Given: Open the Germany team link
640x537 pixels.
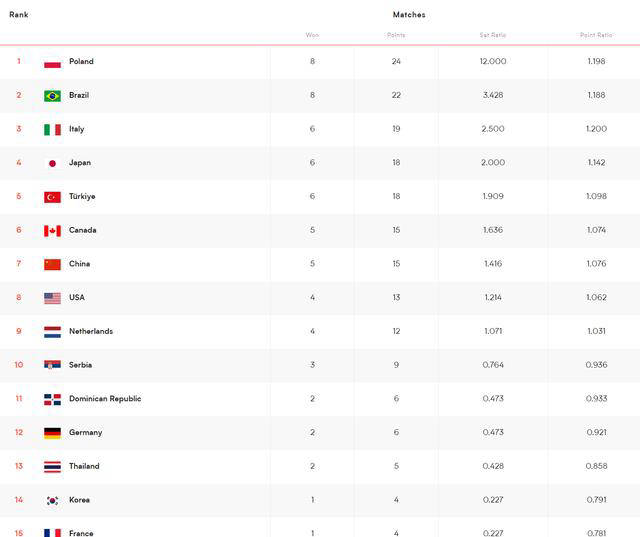Looking at the screenshot, I should (x=85, y=433).
